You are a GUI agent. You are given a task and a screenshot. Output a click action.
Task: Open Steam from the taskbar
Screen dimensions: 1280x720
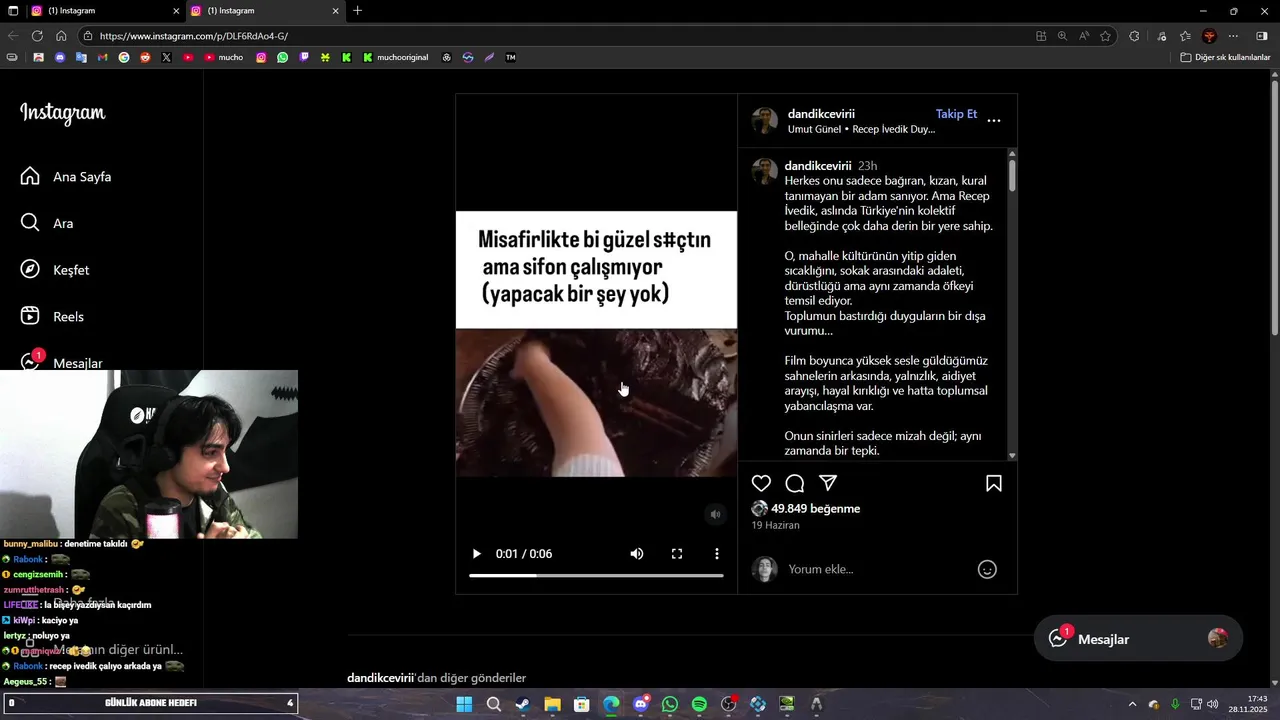pyautogui.click(x=523, y=704)
